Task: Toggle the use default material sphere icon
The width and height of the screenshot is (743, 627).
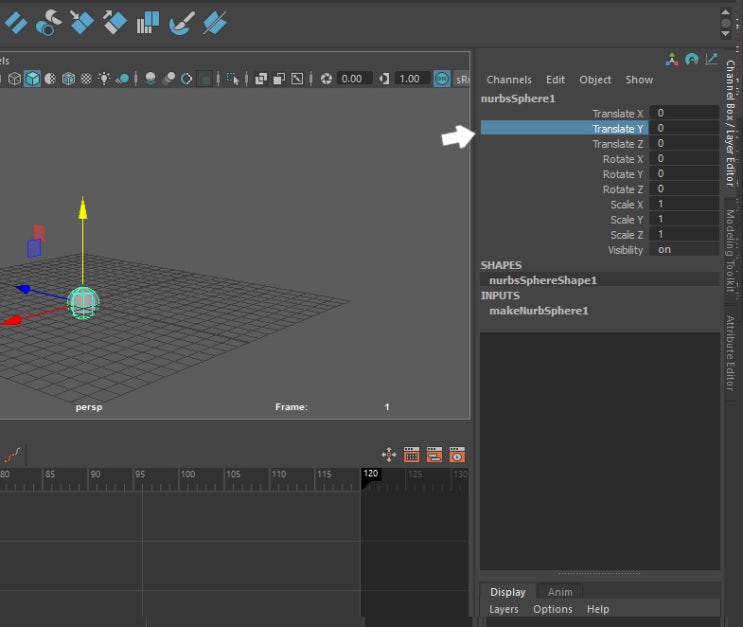Action: pyautogui.click(x=50, y=79)
